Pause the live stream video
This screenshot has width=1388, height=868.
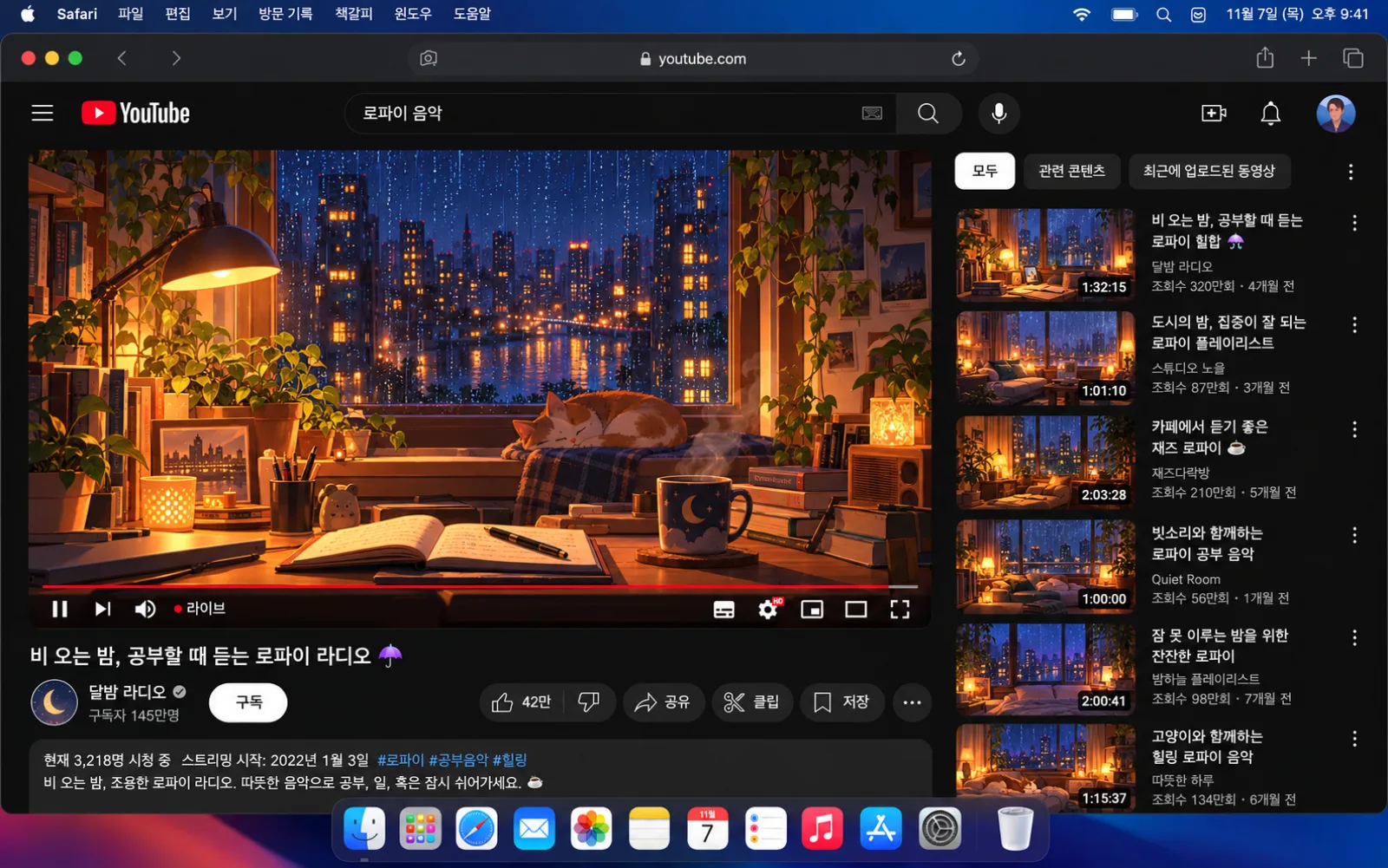click(60, 609)
